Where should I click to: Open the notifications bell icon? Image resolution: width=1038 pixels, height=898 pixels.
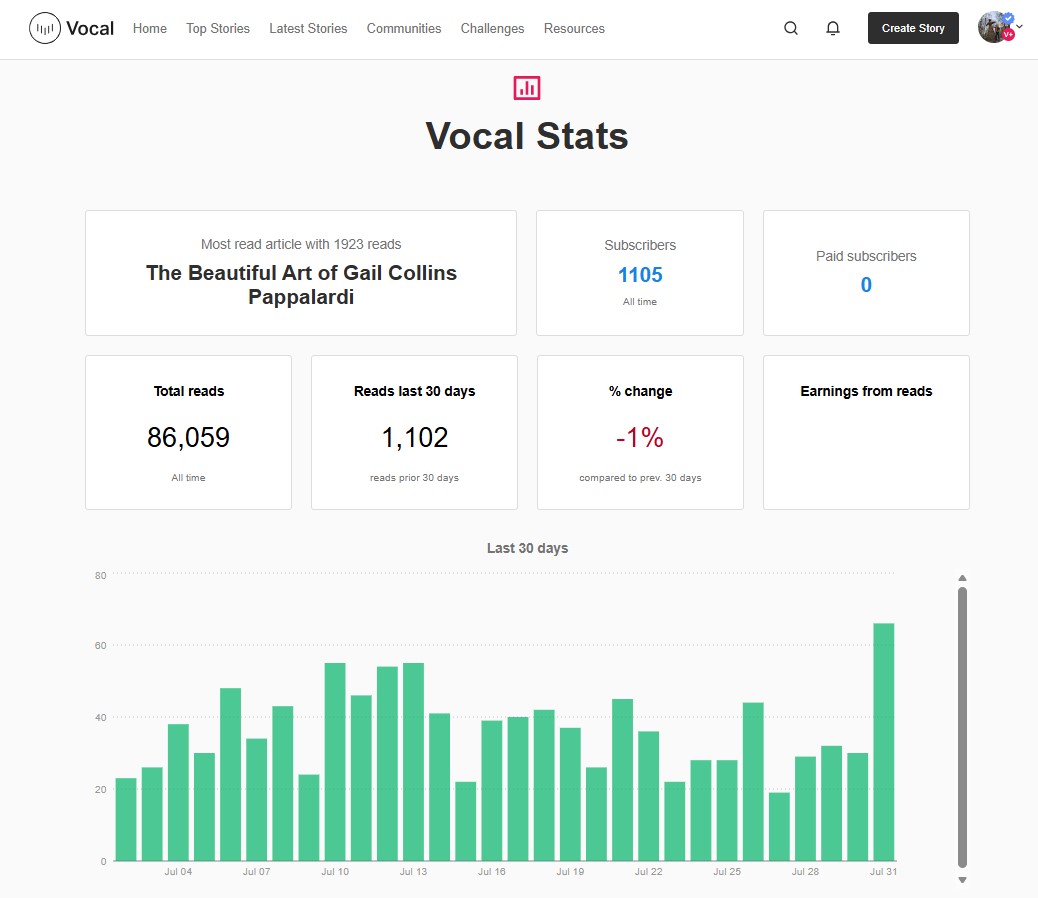tap(833, 28)
